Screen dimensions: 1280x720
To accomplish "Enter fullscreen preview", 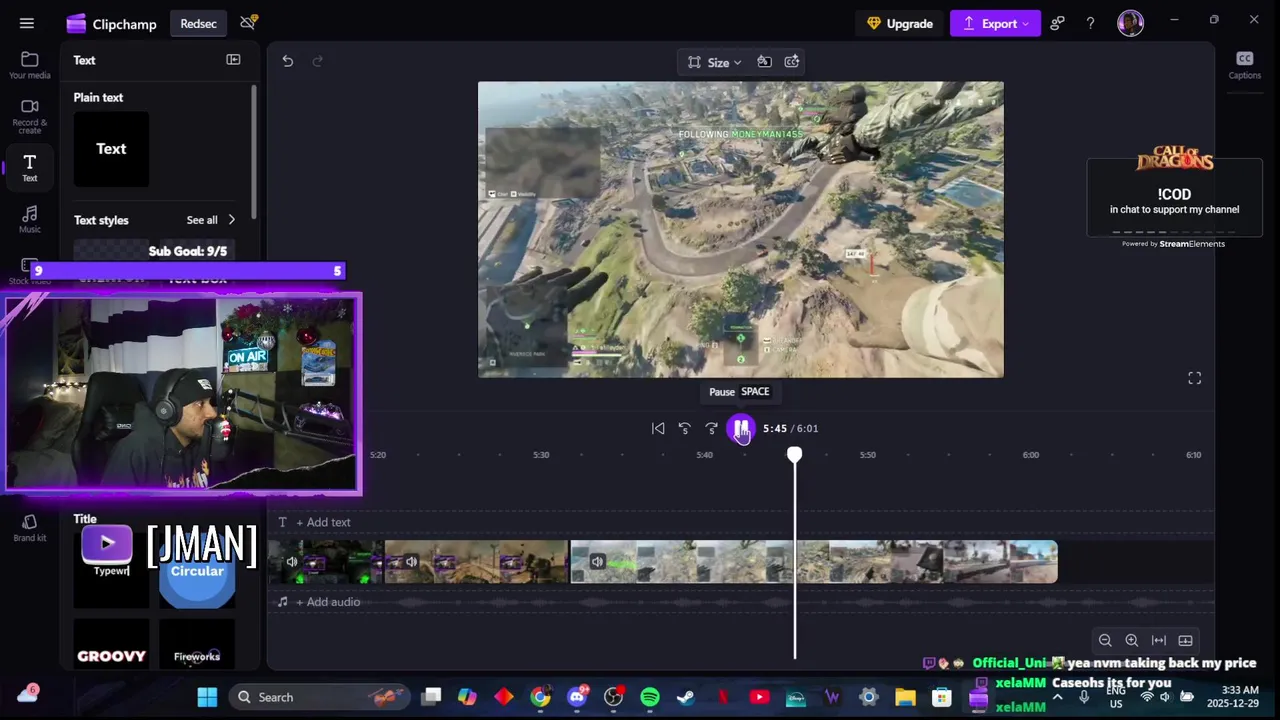I will point(1194,378).
